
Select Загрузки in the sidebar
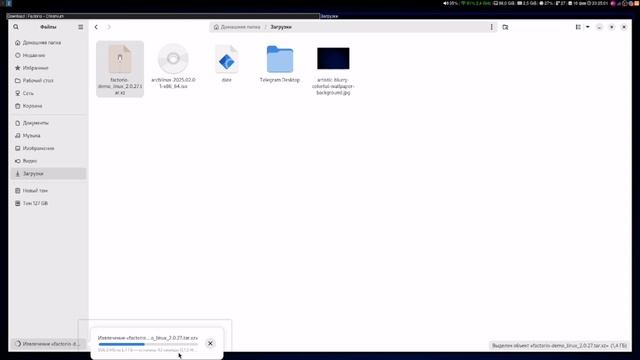pyautogui.click(x=48, y=173)
